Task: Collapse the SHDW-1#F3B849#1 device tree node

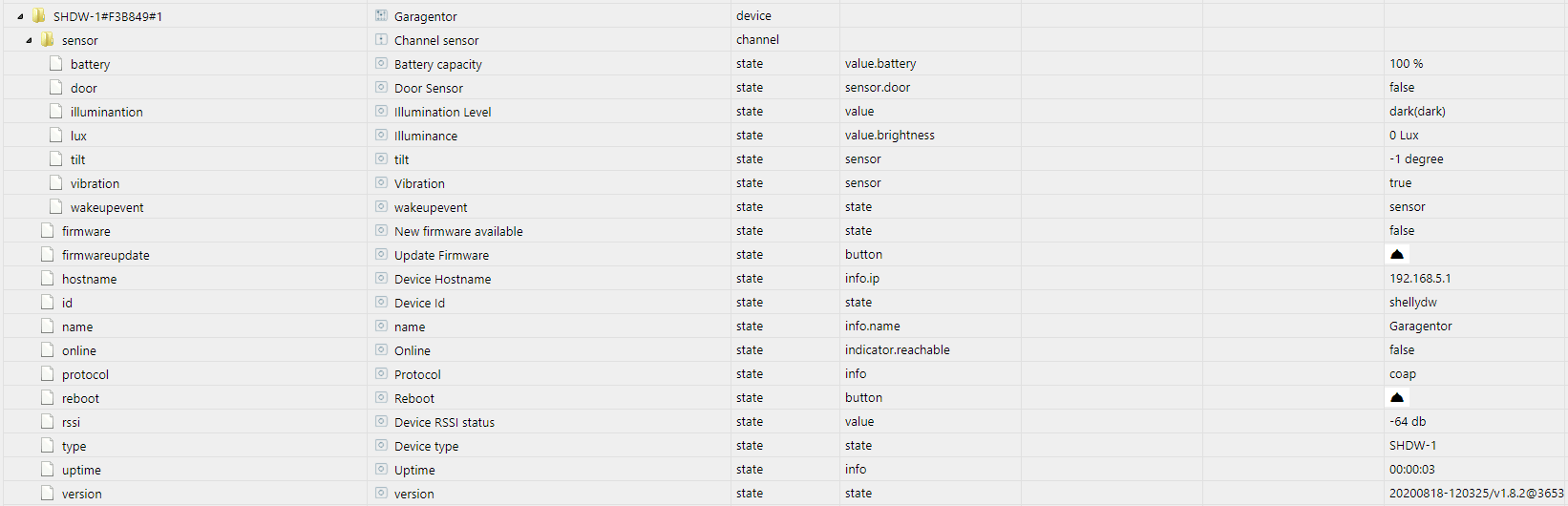Action: [20, 16]
